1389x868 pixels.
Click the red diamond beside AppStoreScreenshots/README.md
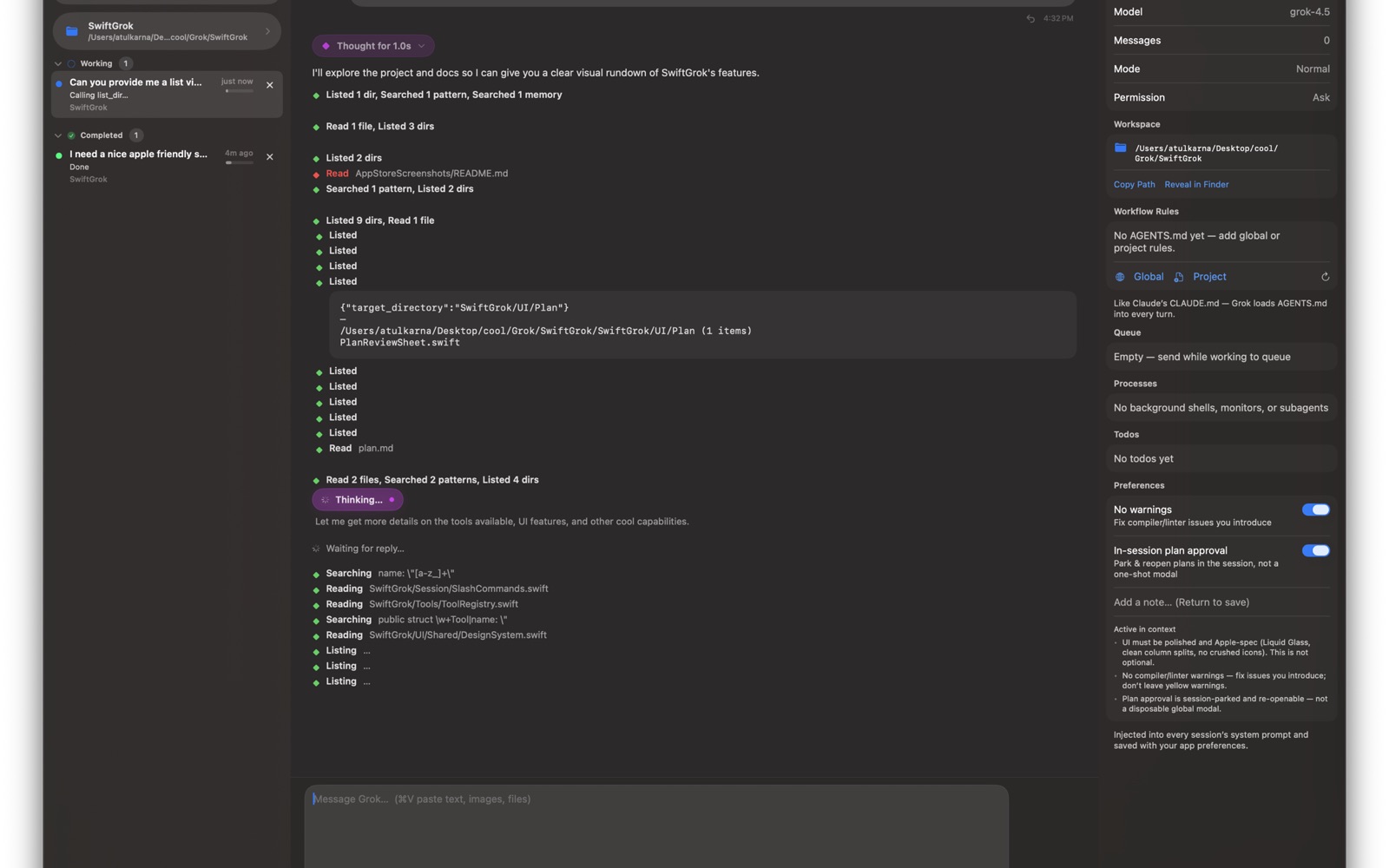[x=316, y=174]
